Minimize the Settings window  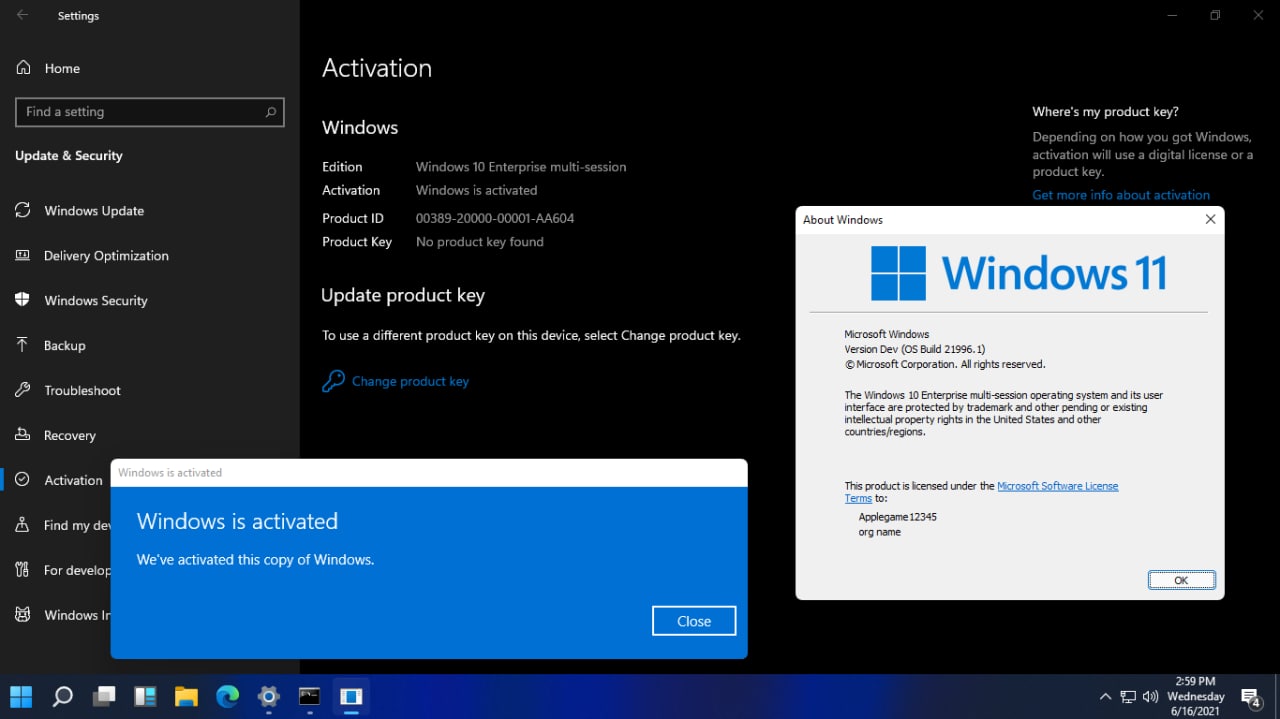click(1170, 15)
